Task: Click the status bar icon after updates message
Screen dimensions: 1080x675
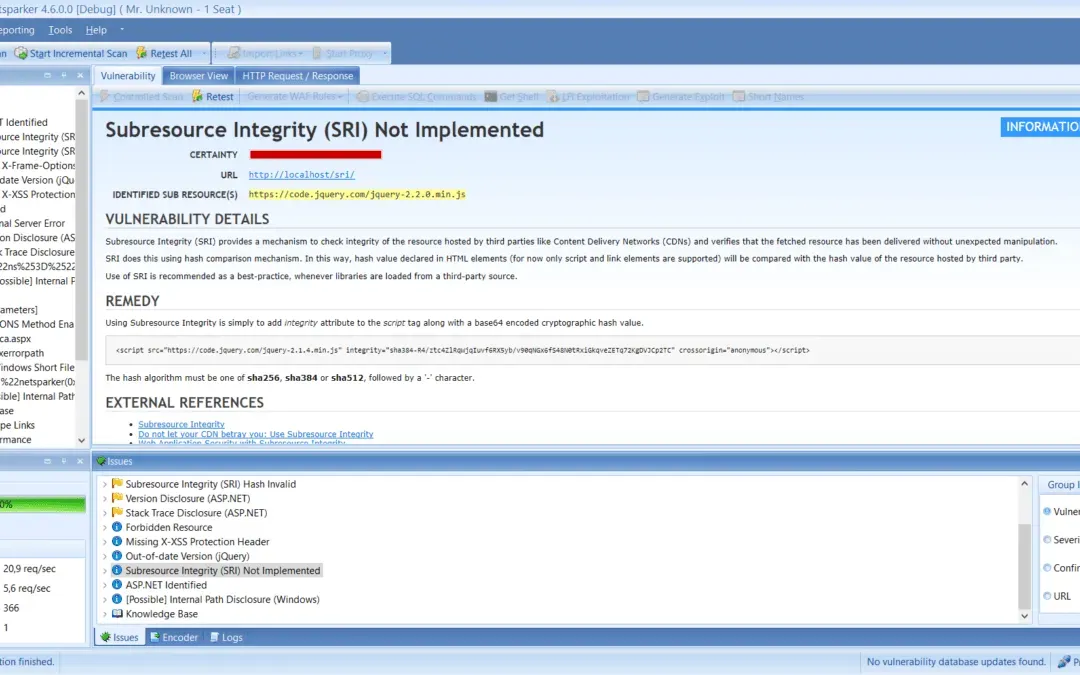Action: pyautogui.click(x=1064, y=661)
